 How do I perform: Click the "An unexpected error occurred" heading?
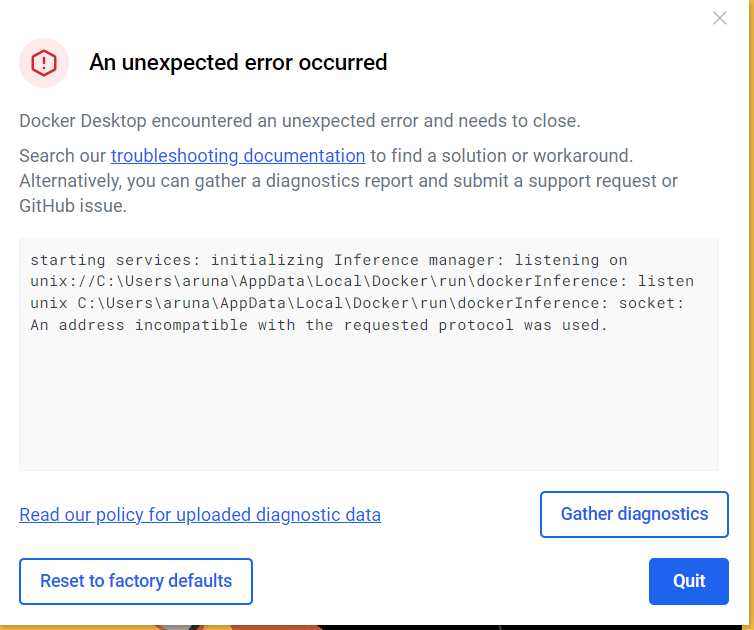[x=238, y=63]
